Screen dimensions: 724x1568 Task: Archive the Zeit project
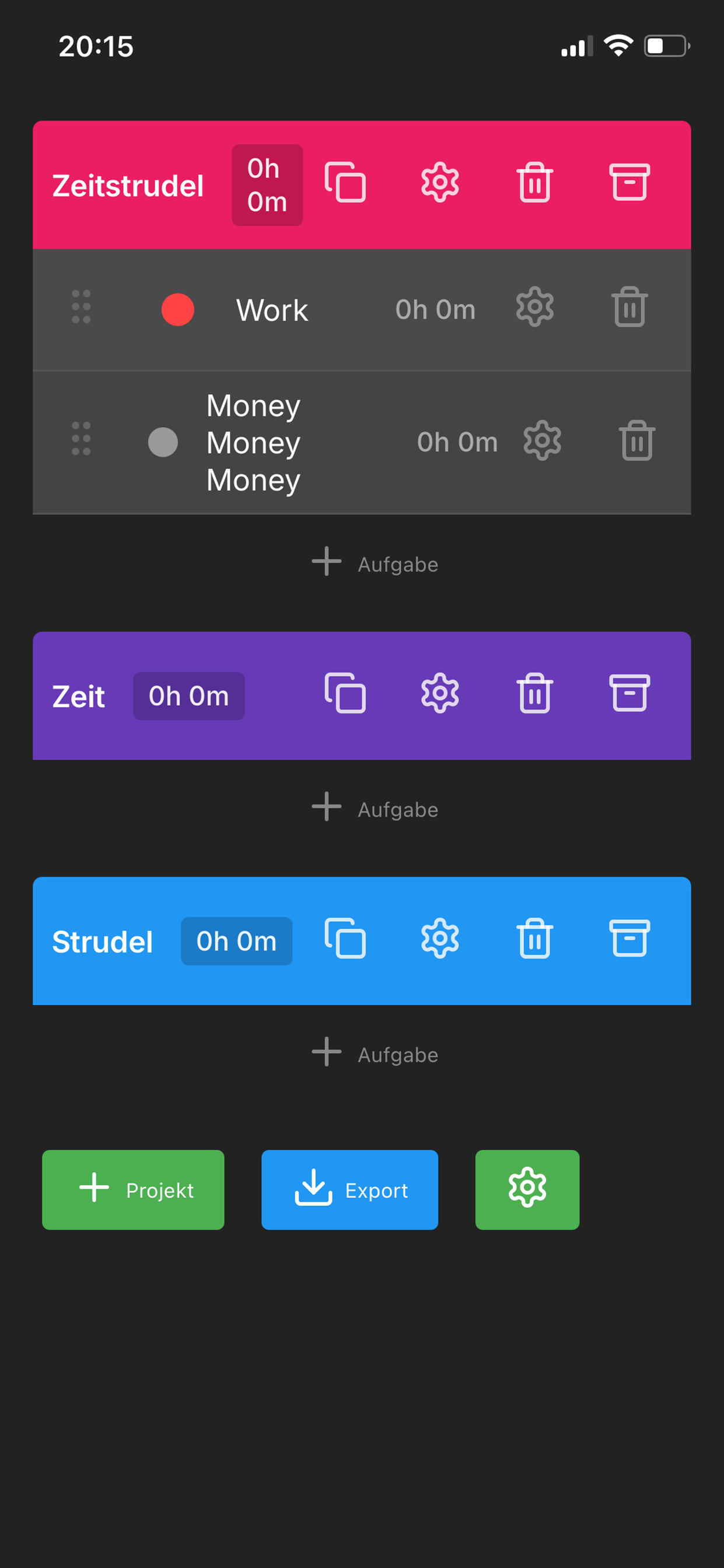629,694
